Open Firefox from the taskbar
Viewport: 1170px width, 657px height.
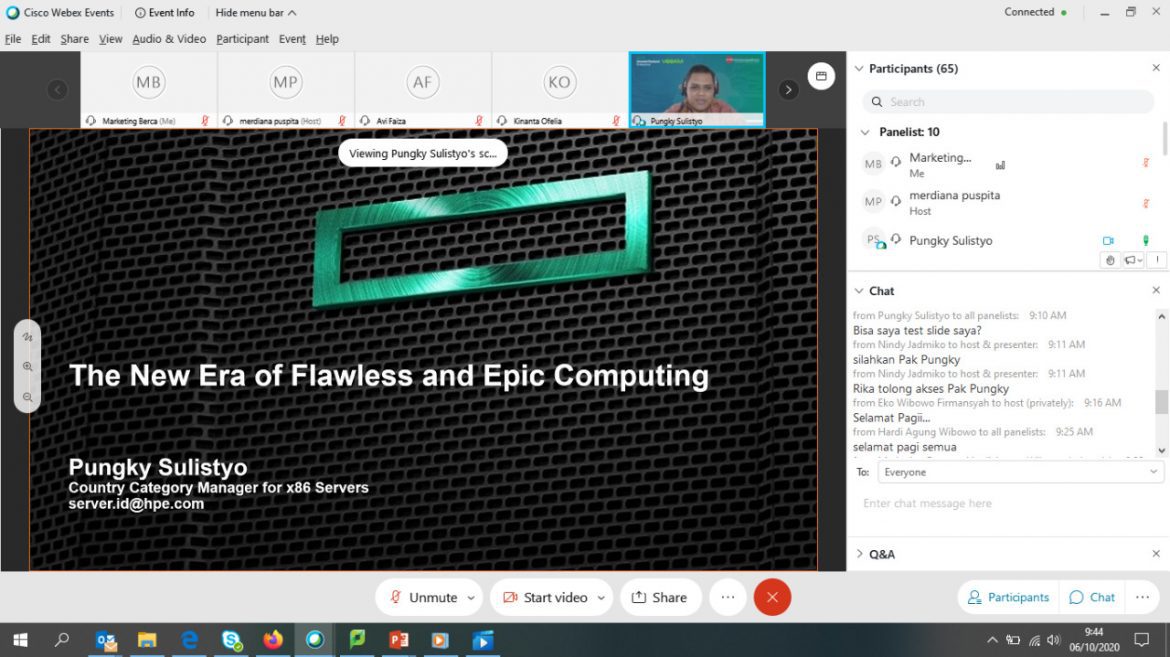pos(273,640)
